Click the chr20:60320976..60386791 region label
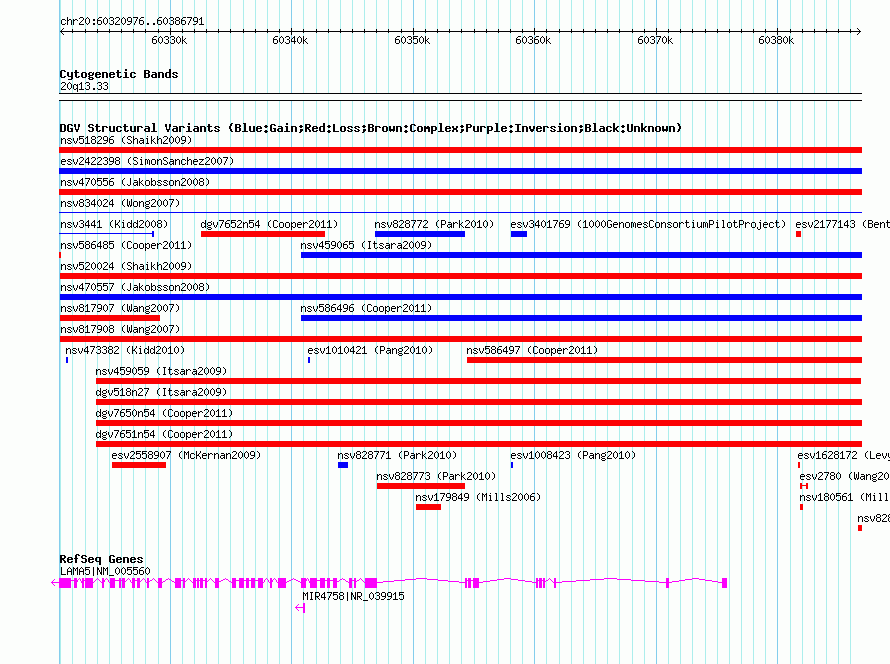The height and width of the screenshot is (664, 890). [x=132, y=21]
